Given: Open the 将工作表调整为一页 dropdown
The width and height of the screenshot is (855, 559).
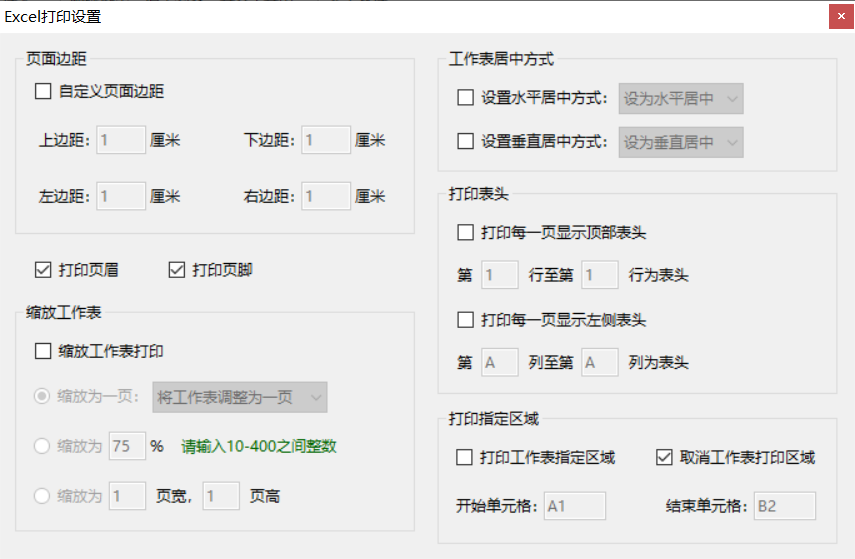Looking at the screenshot, I should point(240,397).
